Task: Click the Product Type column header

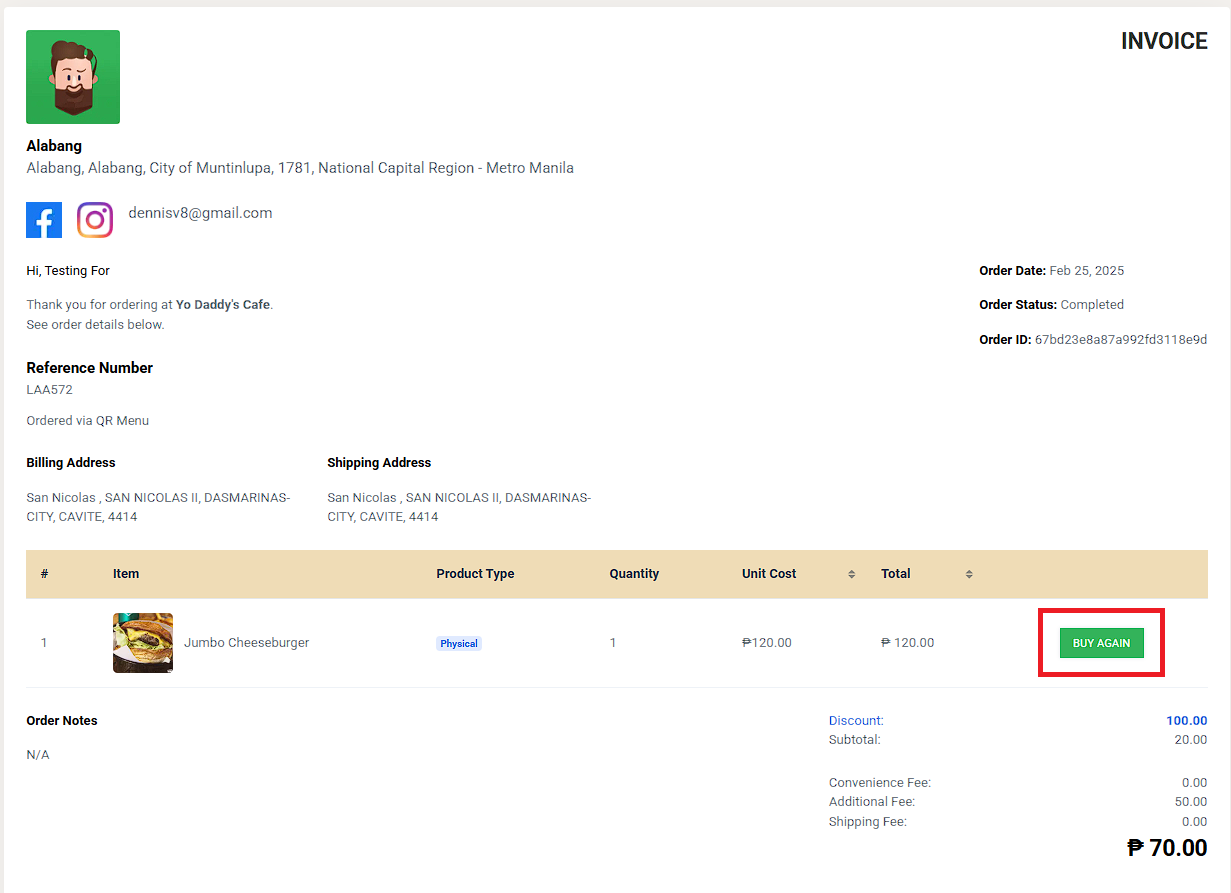Action: (475, 574)
